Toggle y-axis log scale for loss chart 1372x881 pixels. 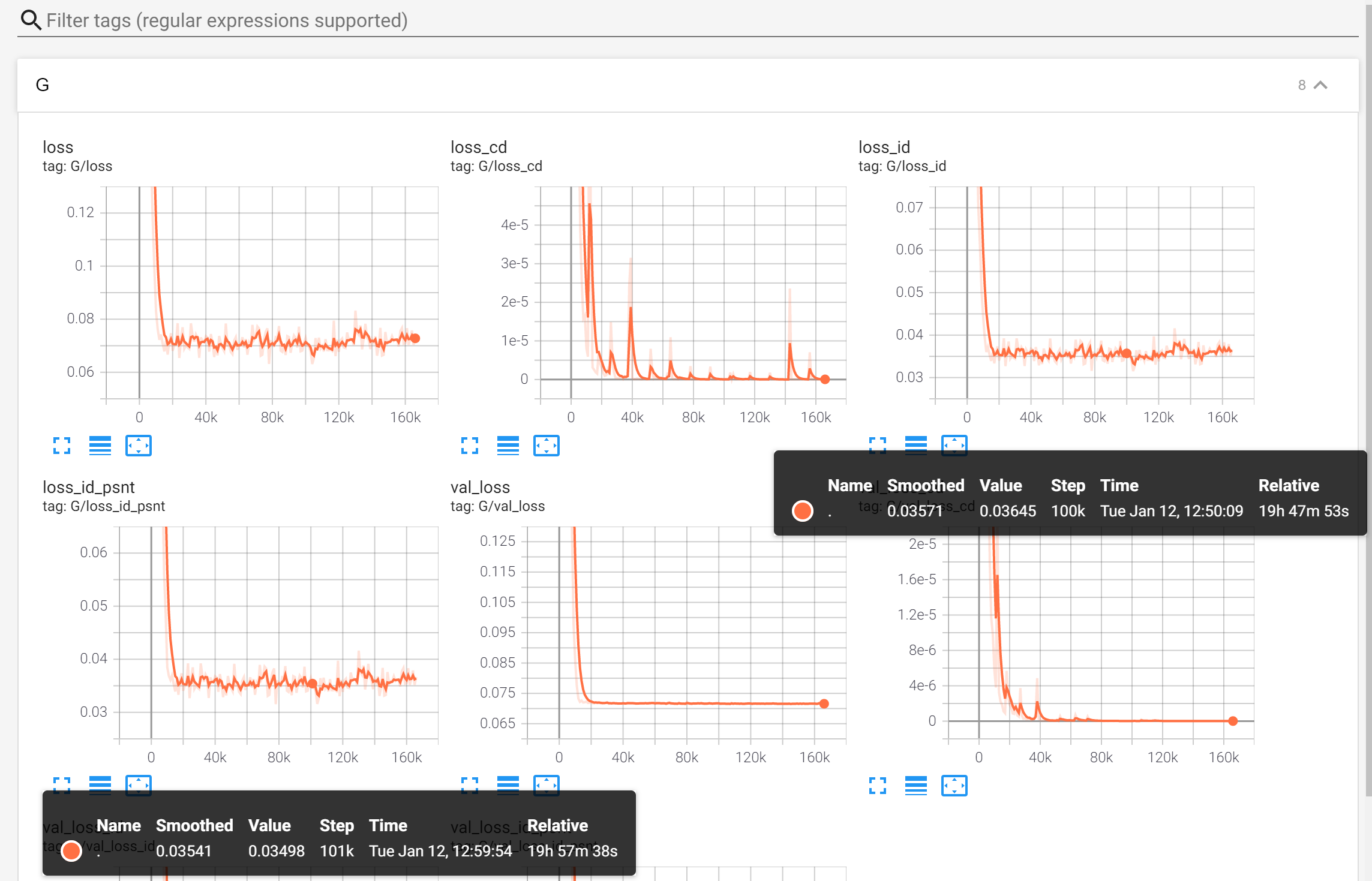(100, 446)
